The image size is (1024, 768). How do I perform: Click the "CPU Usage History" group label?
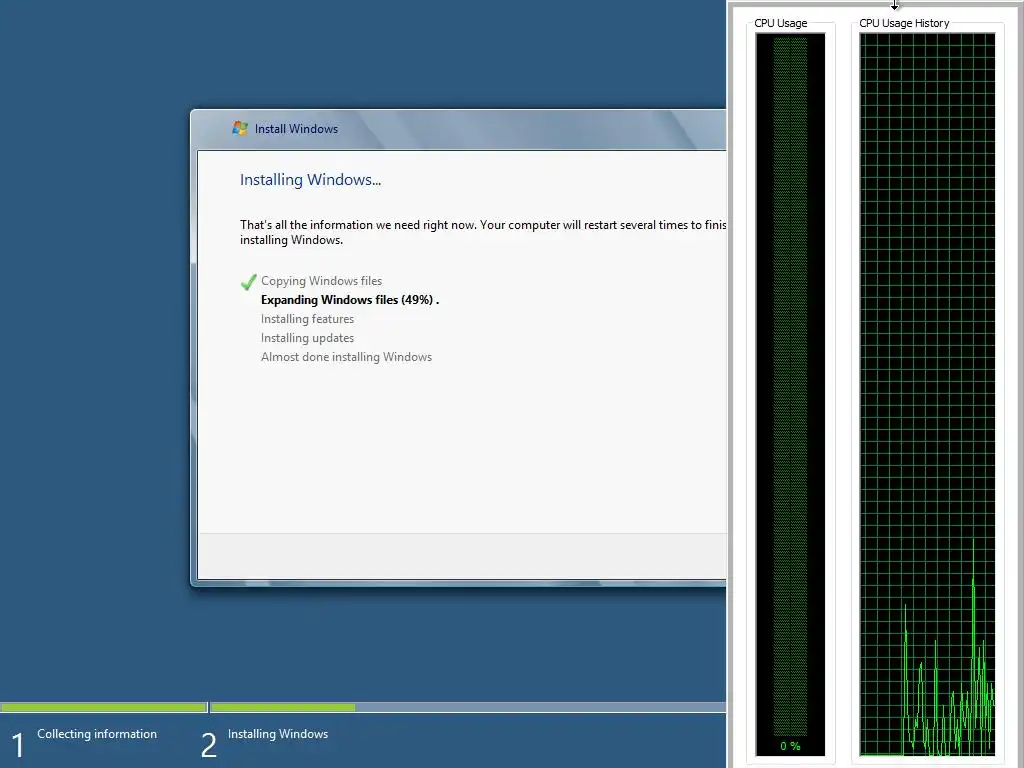[904, 23]
